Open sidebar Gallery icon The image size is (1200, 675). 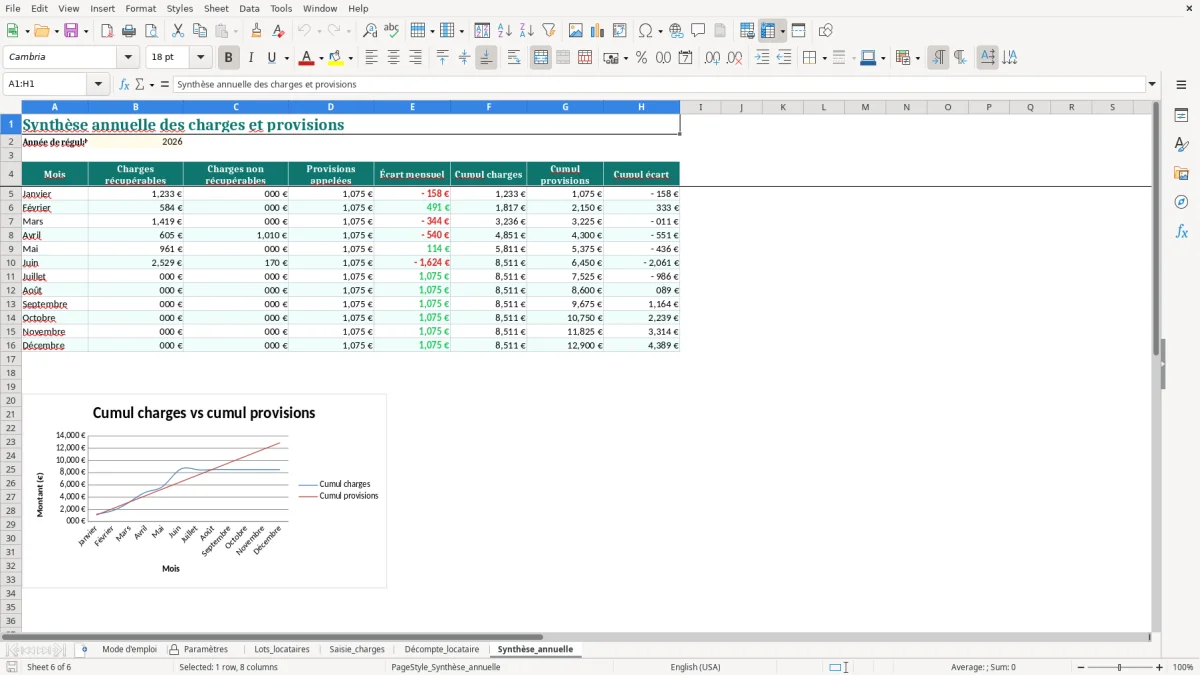coord(1181,173)
